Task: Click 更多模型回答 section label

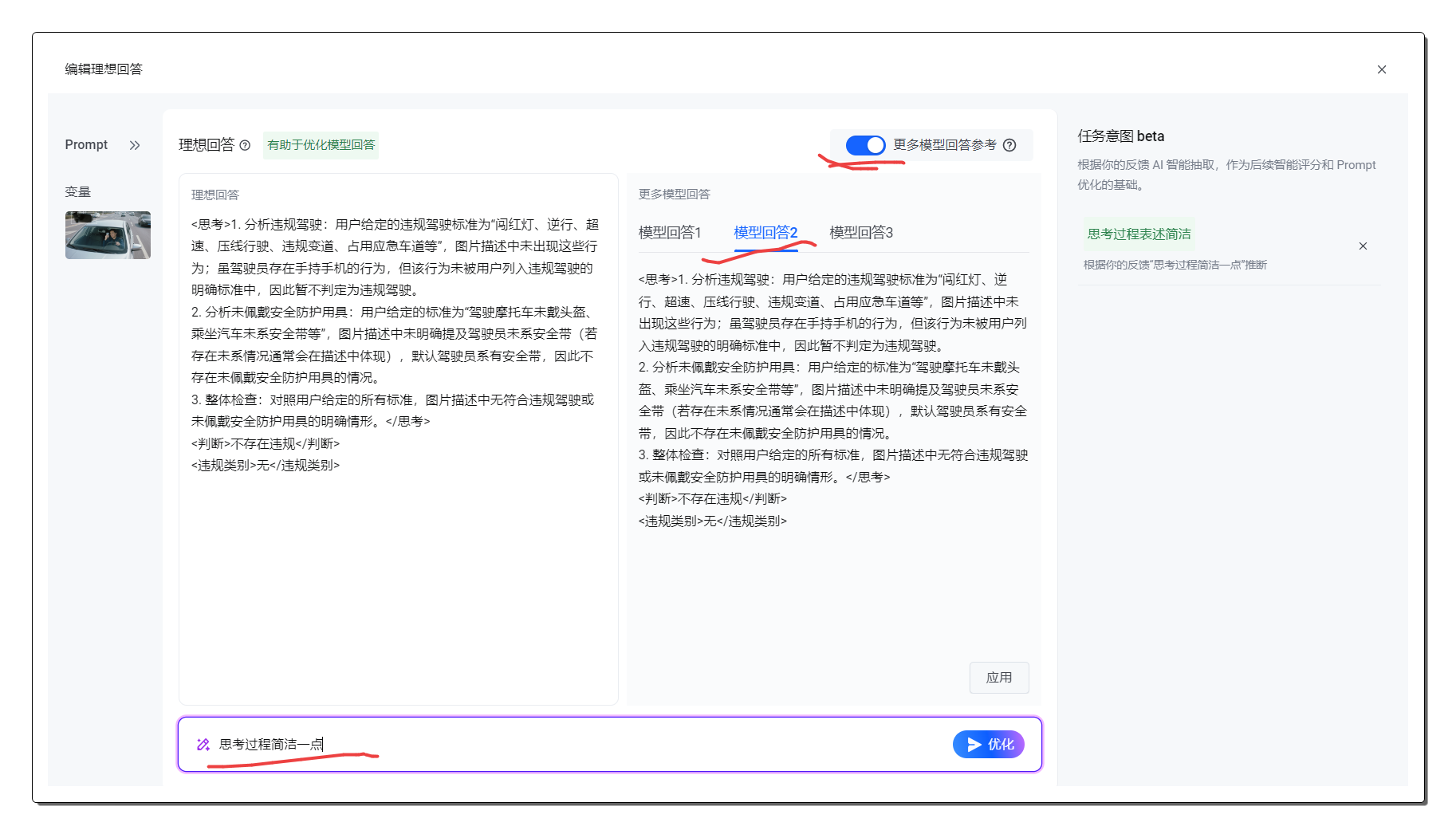Action: (674, 194)
